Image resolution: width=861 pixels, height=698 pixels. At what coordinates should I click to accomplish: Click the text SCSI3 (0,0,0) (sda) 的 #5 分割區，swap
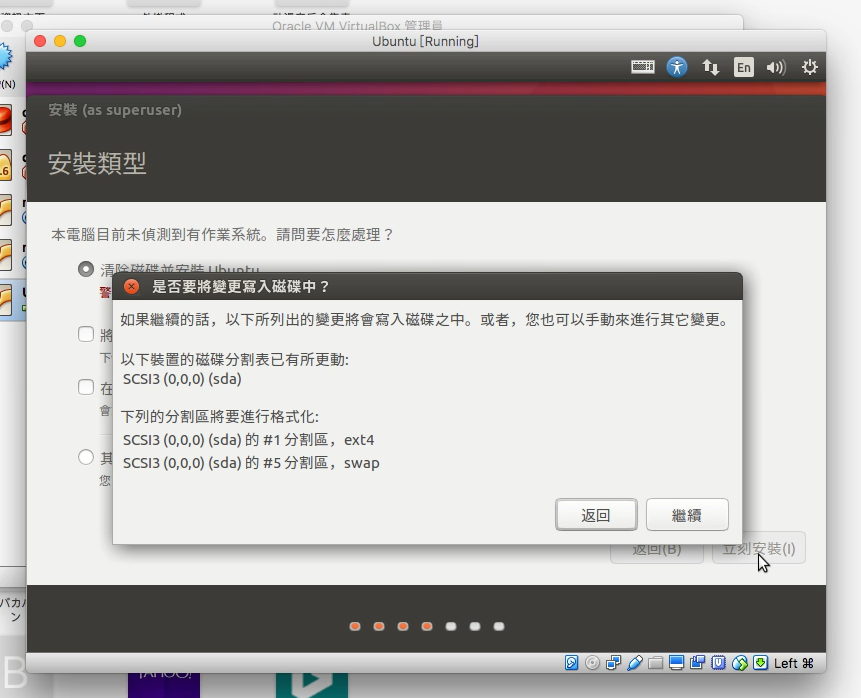pyautogui.click(x=251, y=463)
